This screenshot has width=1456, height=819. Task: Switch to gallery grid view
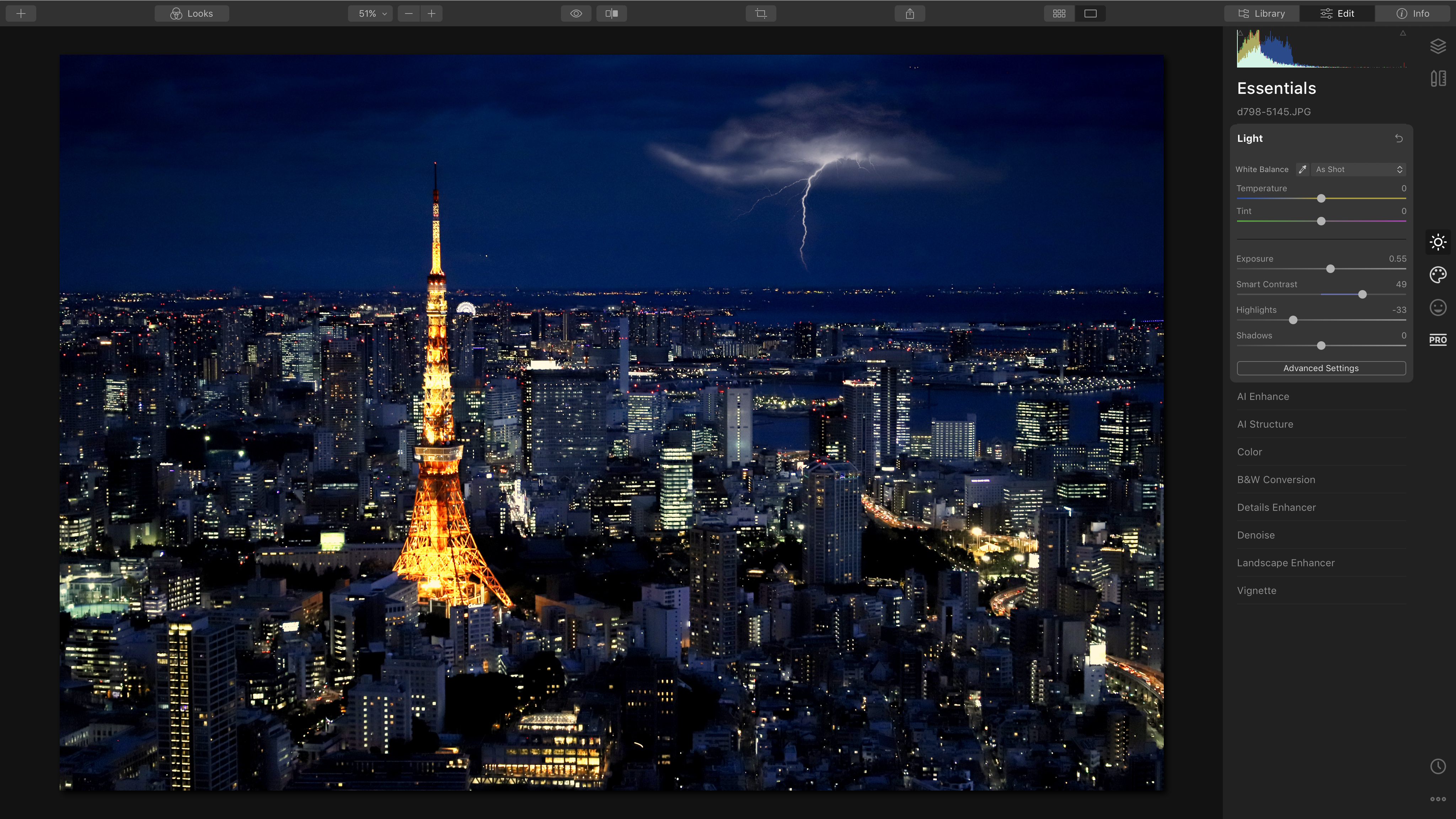(1059, 14)
